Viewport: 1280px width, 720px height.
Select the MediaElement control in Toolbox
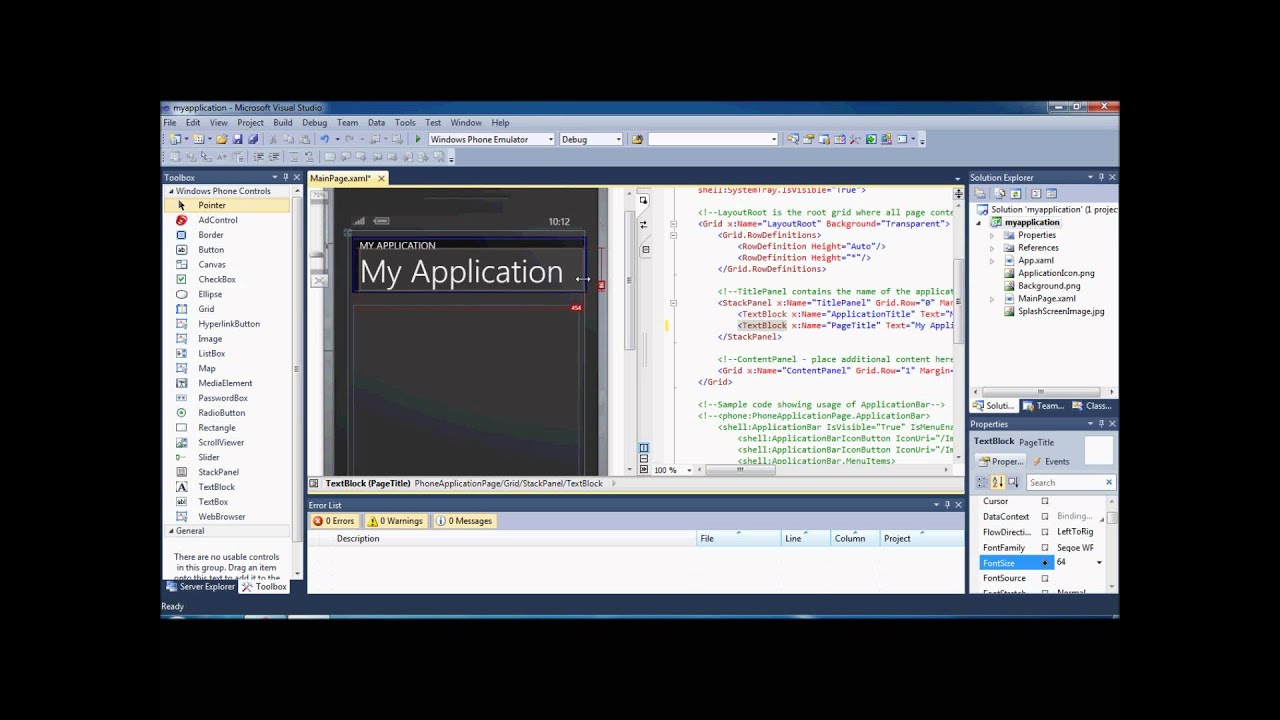[x=225, y=383]
